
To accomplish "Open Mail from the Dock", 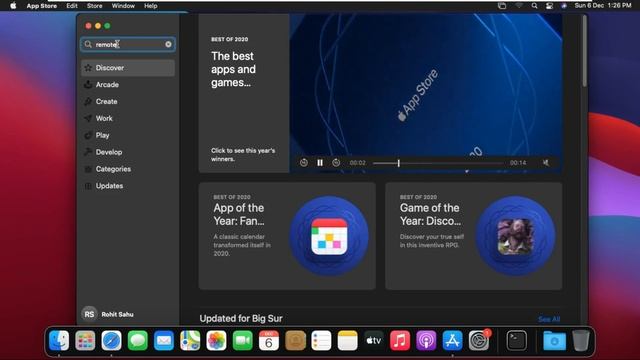I will tap(164, 340).
